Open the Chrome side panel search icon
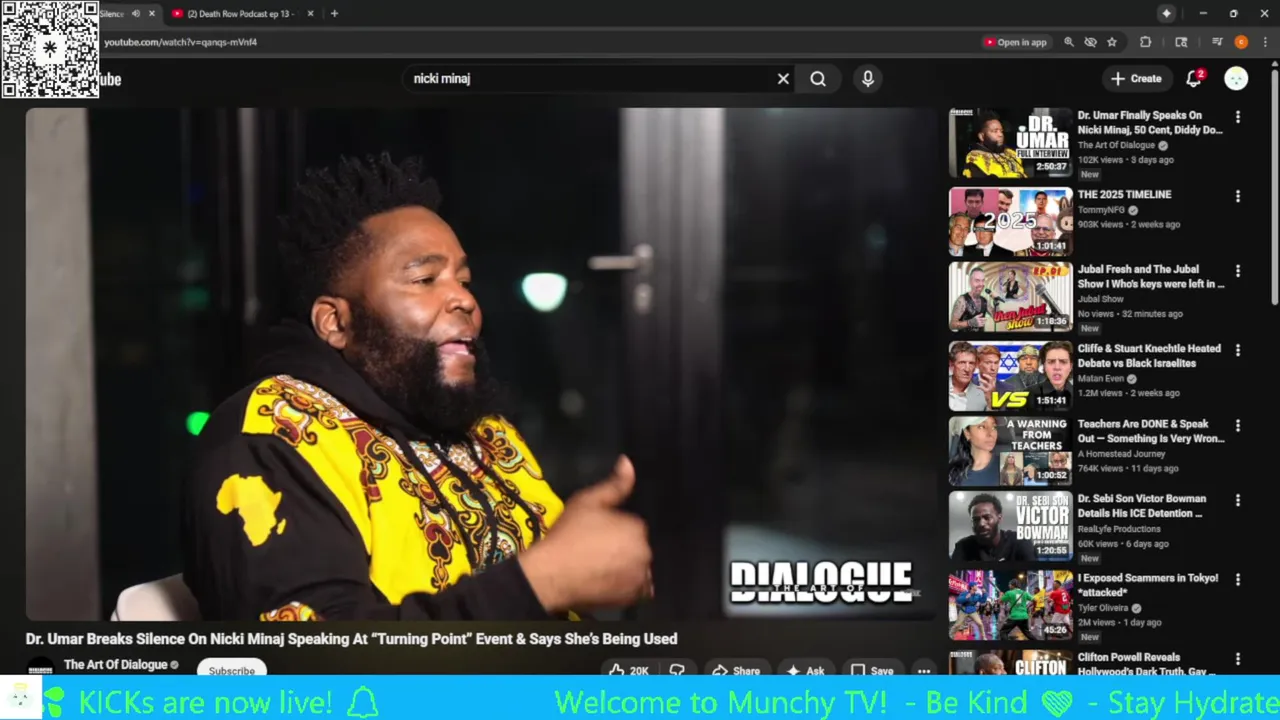Image resolution: width=1280 pixels, height=720 pixels. pyautogui.click(x=1181, y=42)
